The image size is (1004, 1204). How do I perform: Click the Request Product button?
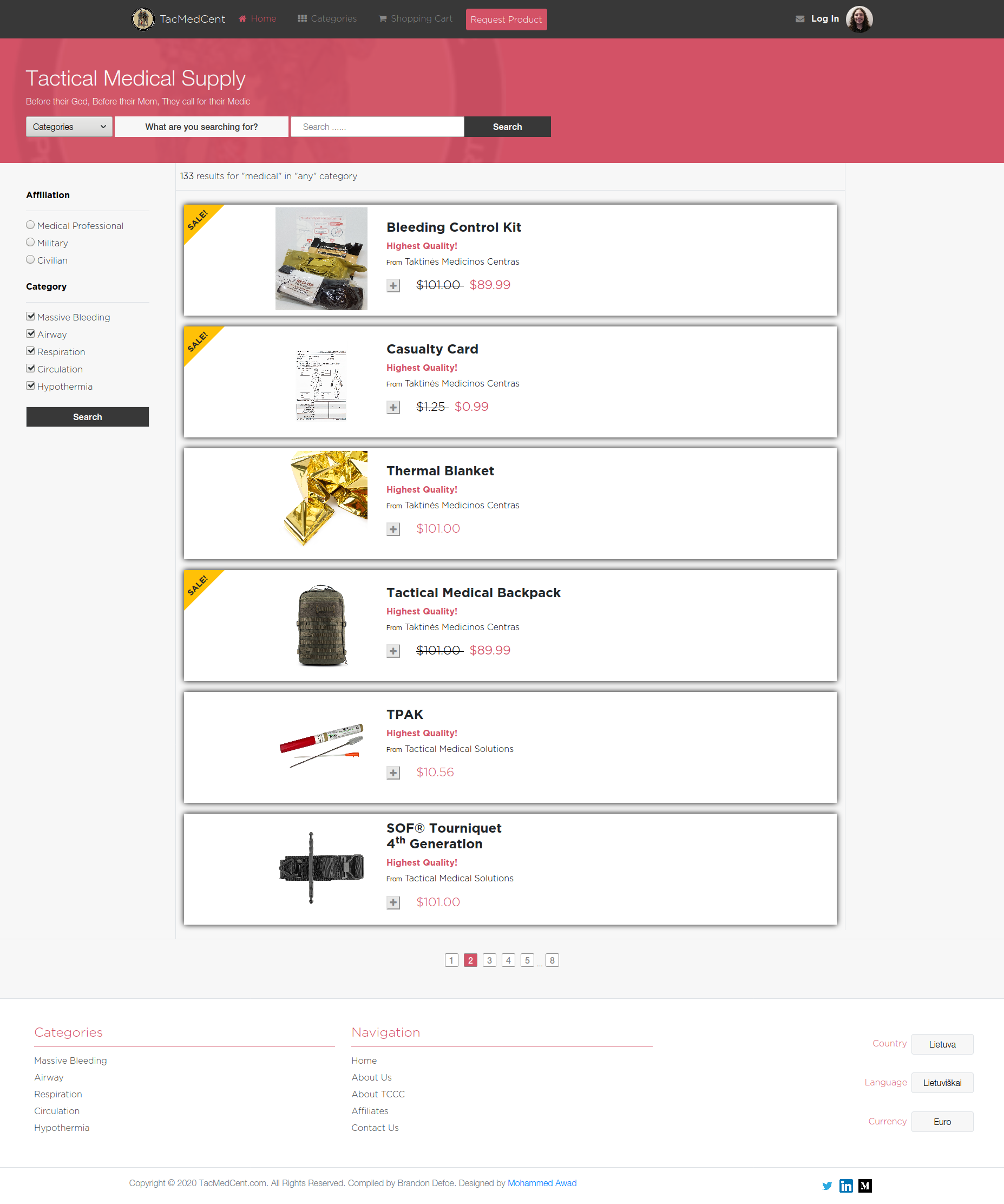tap(506, 19)
